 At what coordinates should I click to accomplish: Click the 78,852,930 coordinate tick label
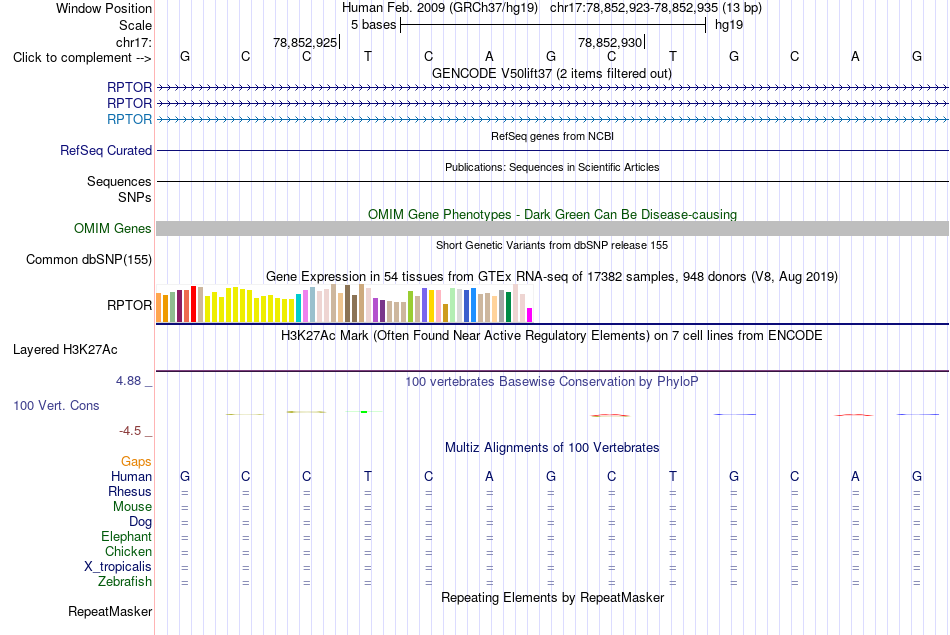[x=610, y=42]
